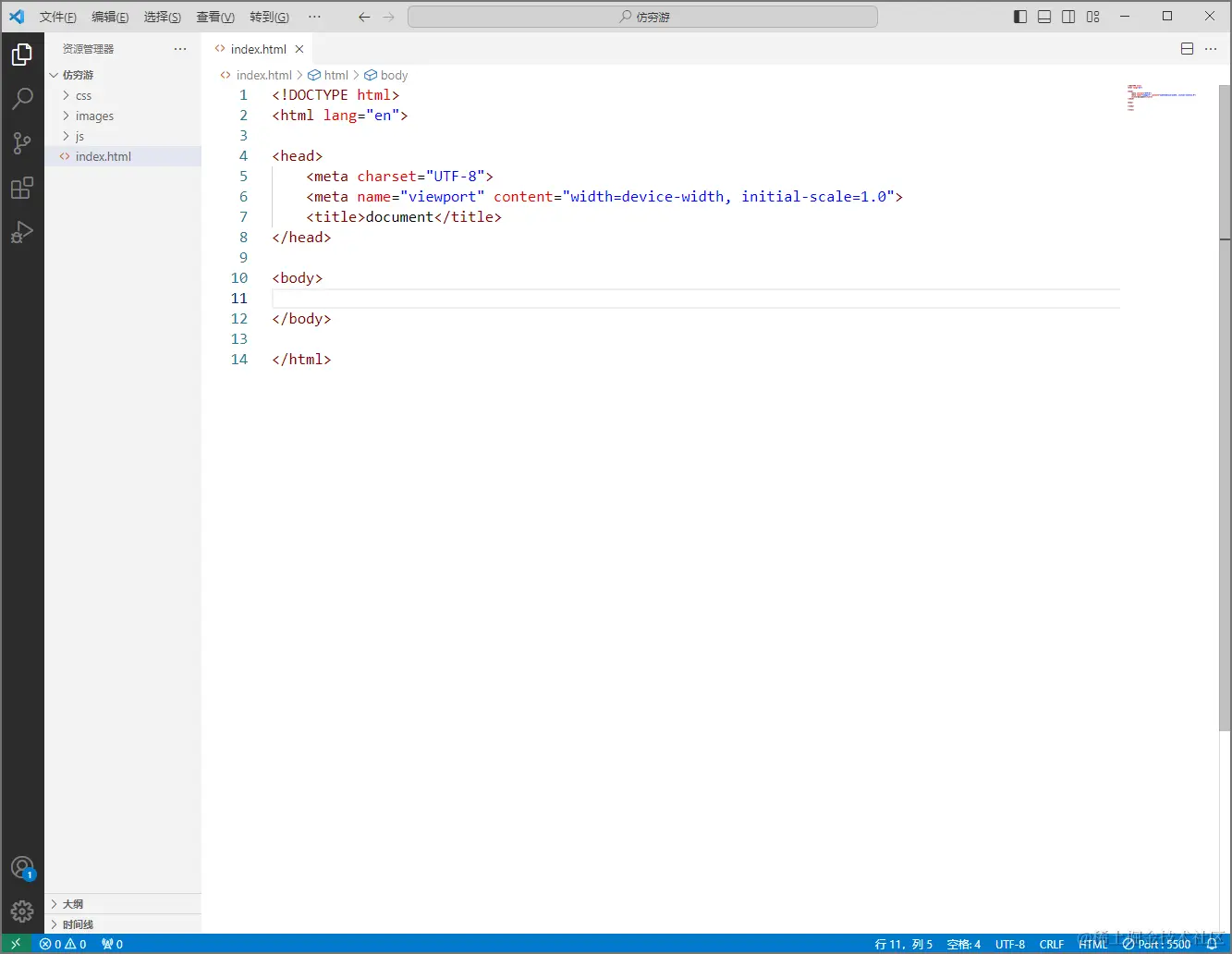Open the Run and Debug view
Viewport: 1232px width, 954px height.
(22, 232)
